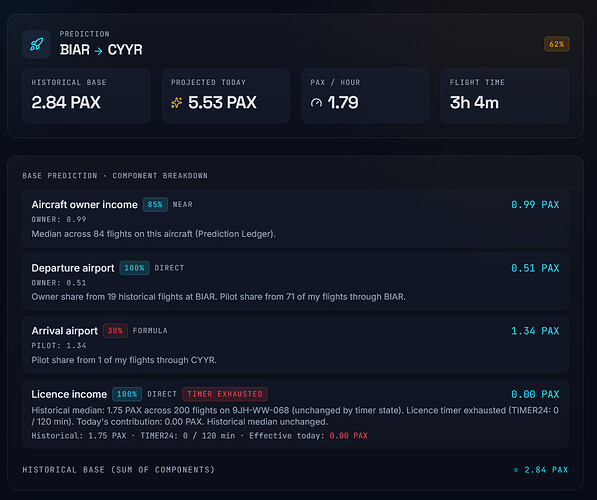Click the 62% confidence badge
Viewport: 597px width, 500px height.
pos(557,44)
